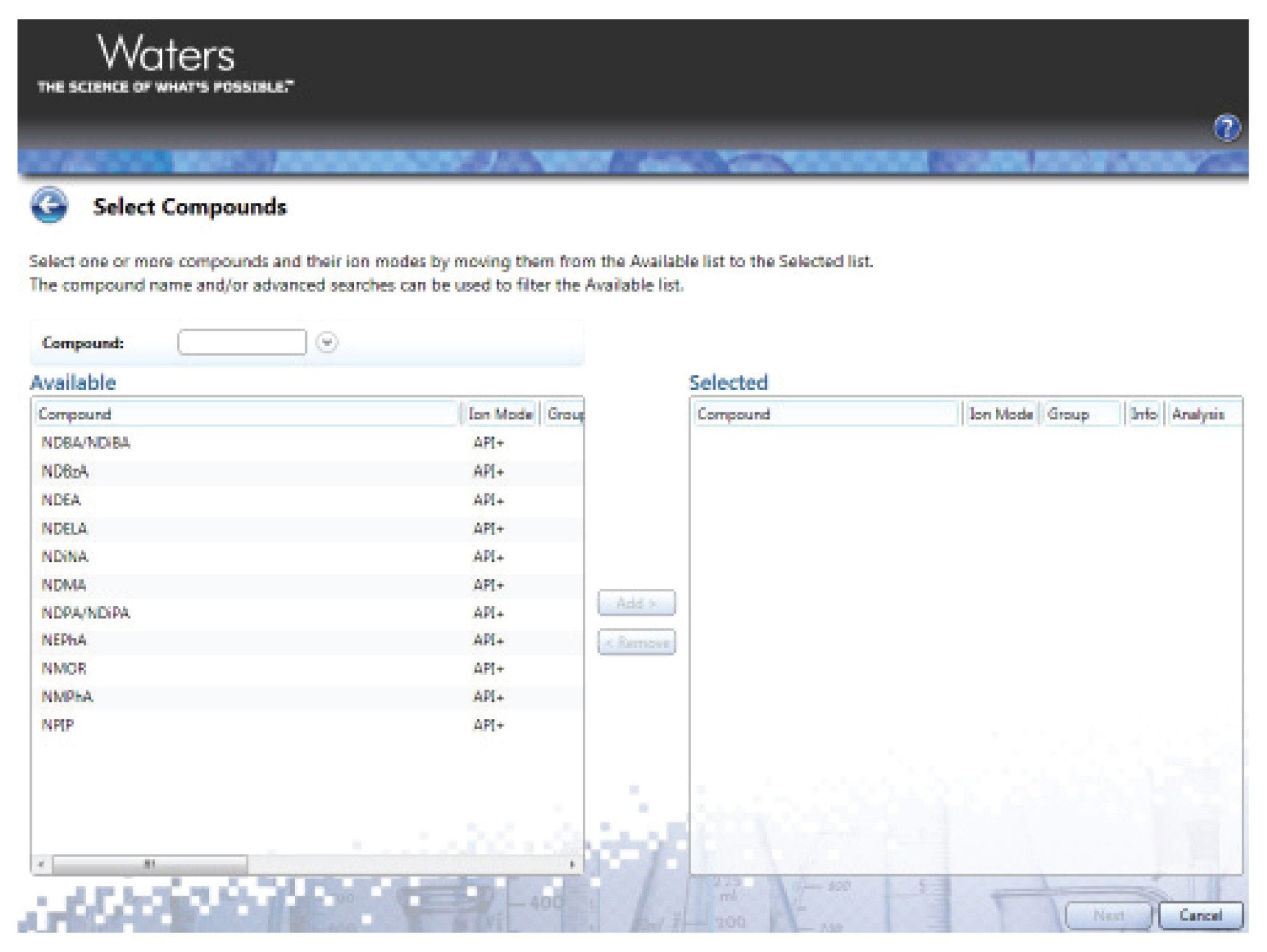This screenshot has width=1267, height=952.
Task: Click the Remove button
Action: click(636, 643)
